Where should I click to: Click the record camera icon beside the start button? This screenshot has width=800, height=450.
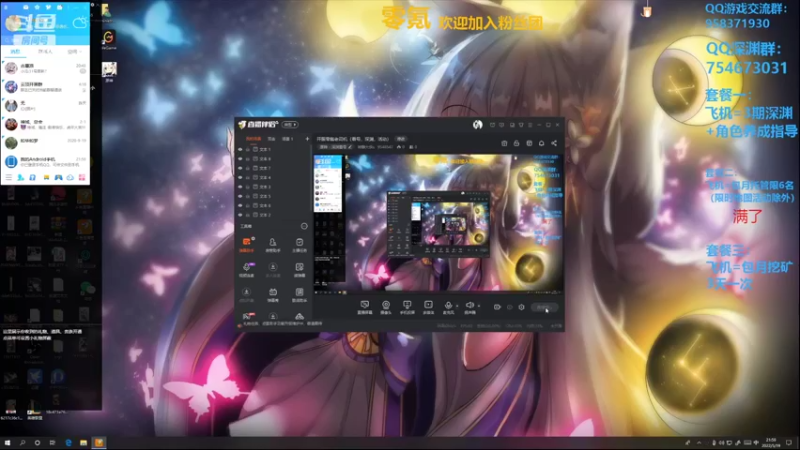tap(497, 307)
